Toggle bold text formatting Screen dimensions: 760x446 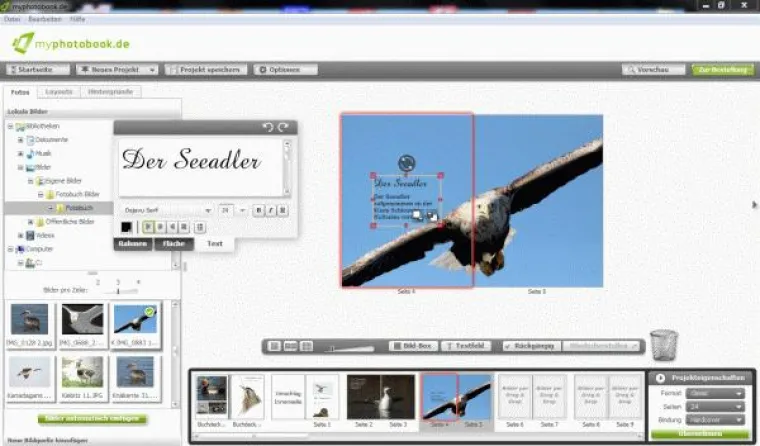click(258, 210)
